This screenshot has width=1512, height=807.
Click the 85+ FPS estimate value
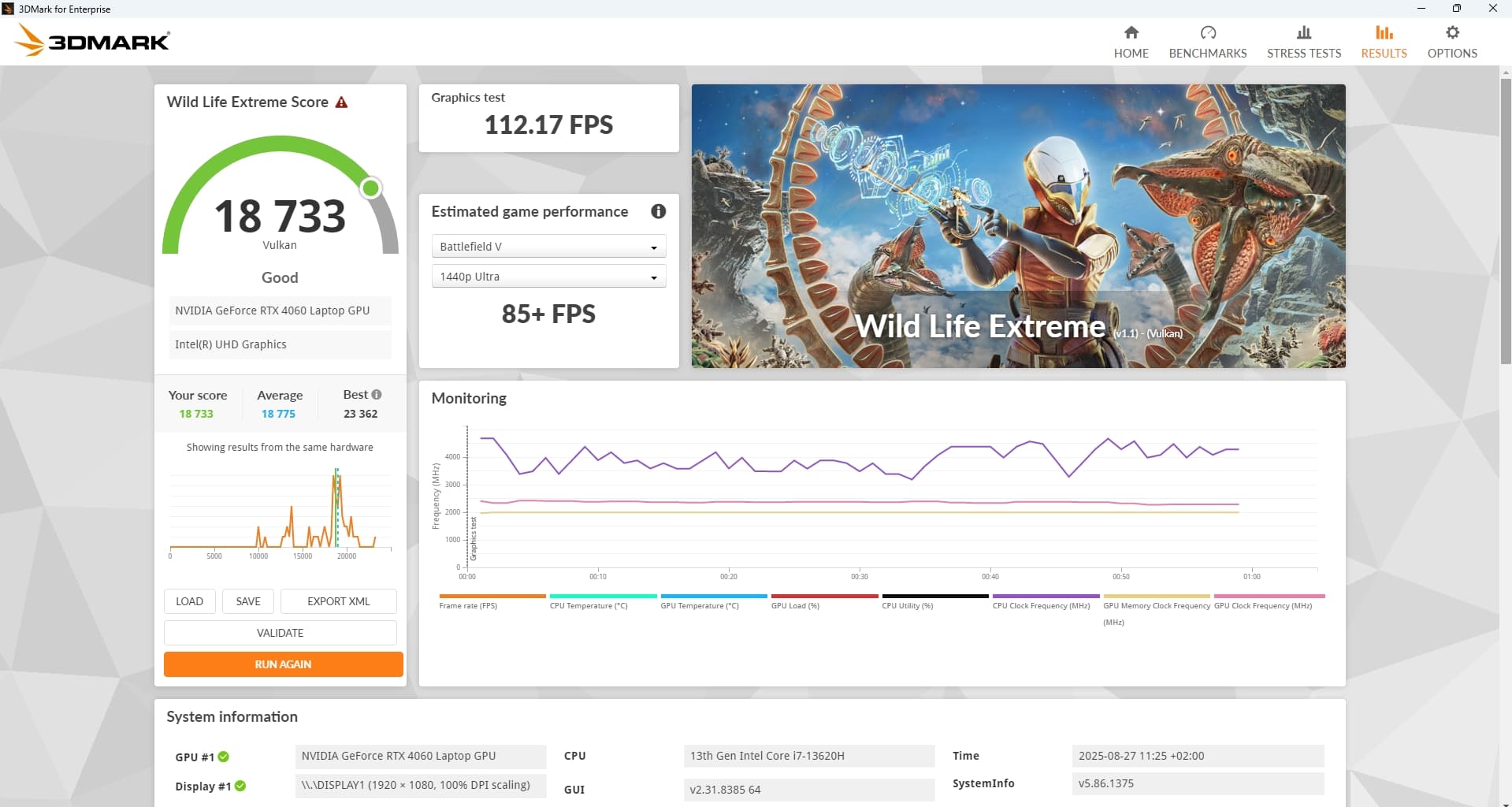(x=548, y=314)
